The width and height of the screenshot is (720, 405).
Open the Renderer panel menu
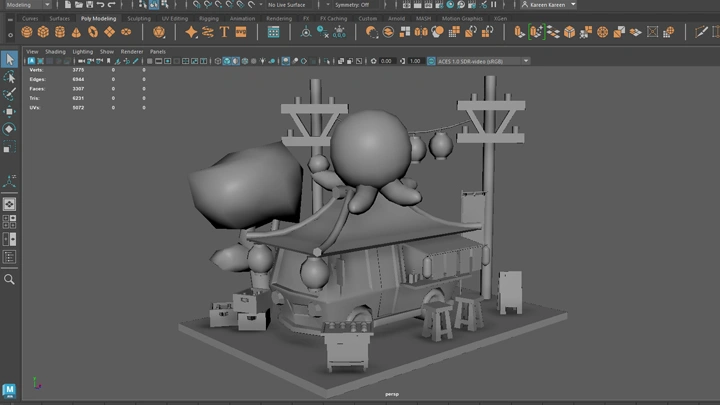pos(132,51)
